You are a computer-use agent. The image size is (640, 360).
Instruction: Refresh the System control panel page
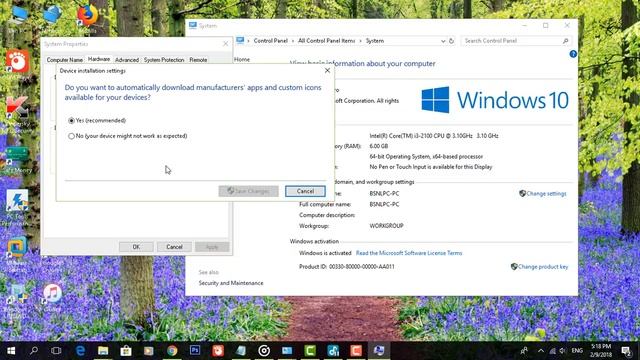tap(451, 41)
